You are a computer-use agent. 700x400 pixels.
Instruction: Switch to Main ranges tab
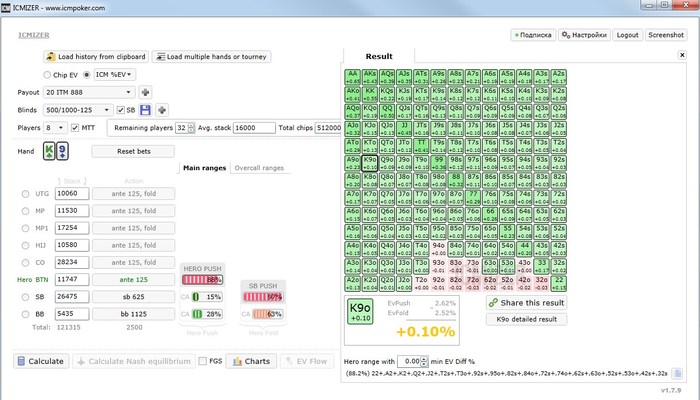204,168
